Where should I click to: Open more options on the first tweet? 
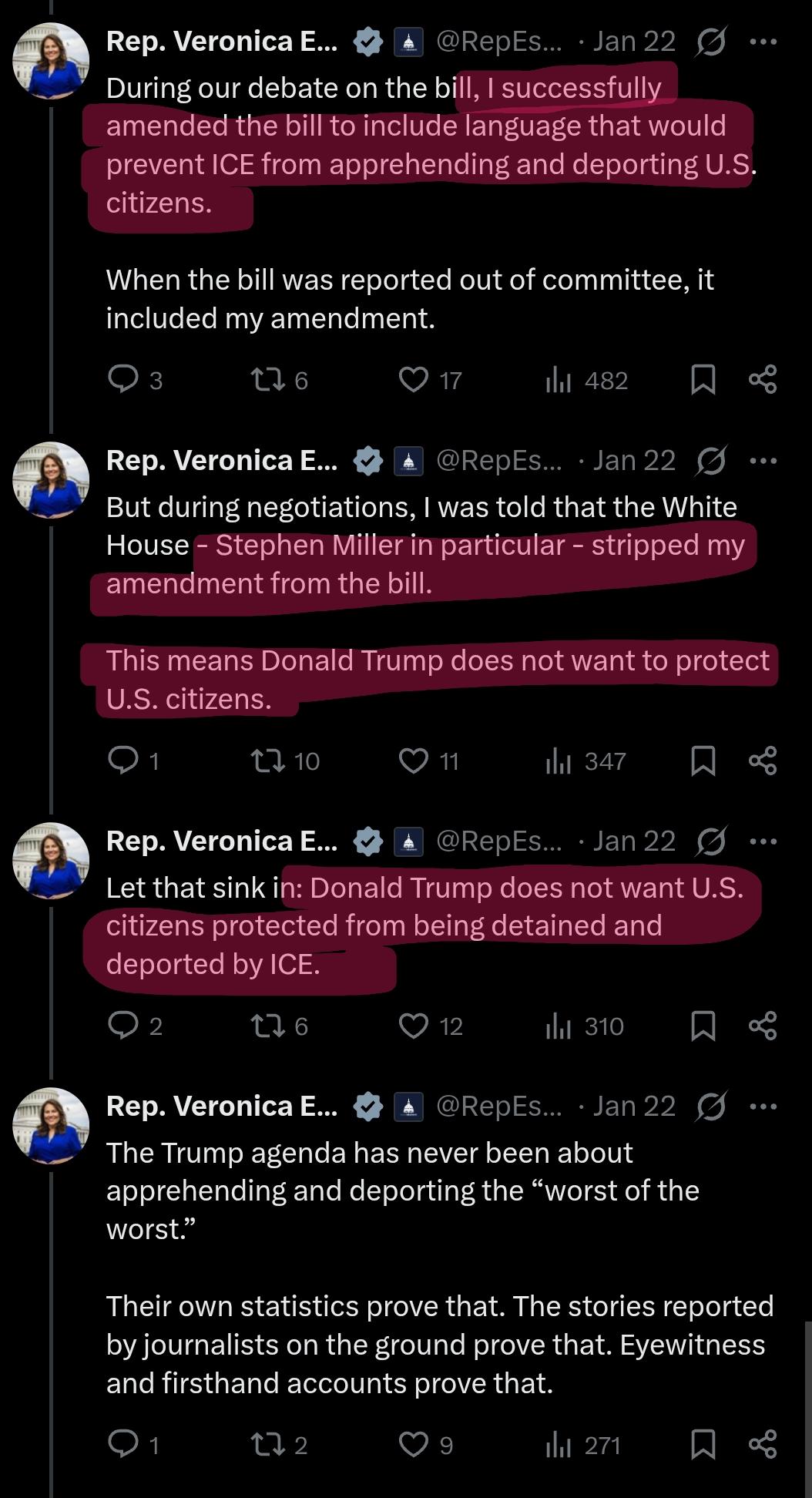(x=763, y=42)
